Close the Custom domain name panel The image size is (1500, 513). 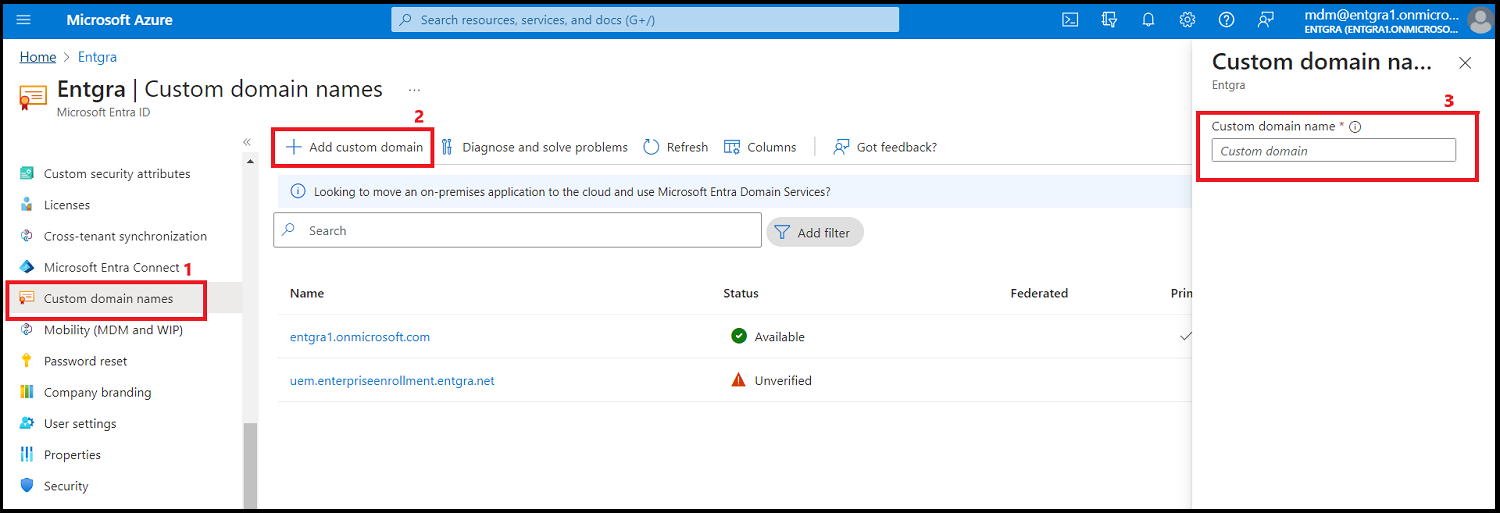[1465, 63]
